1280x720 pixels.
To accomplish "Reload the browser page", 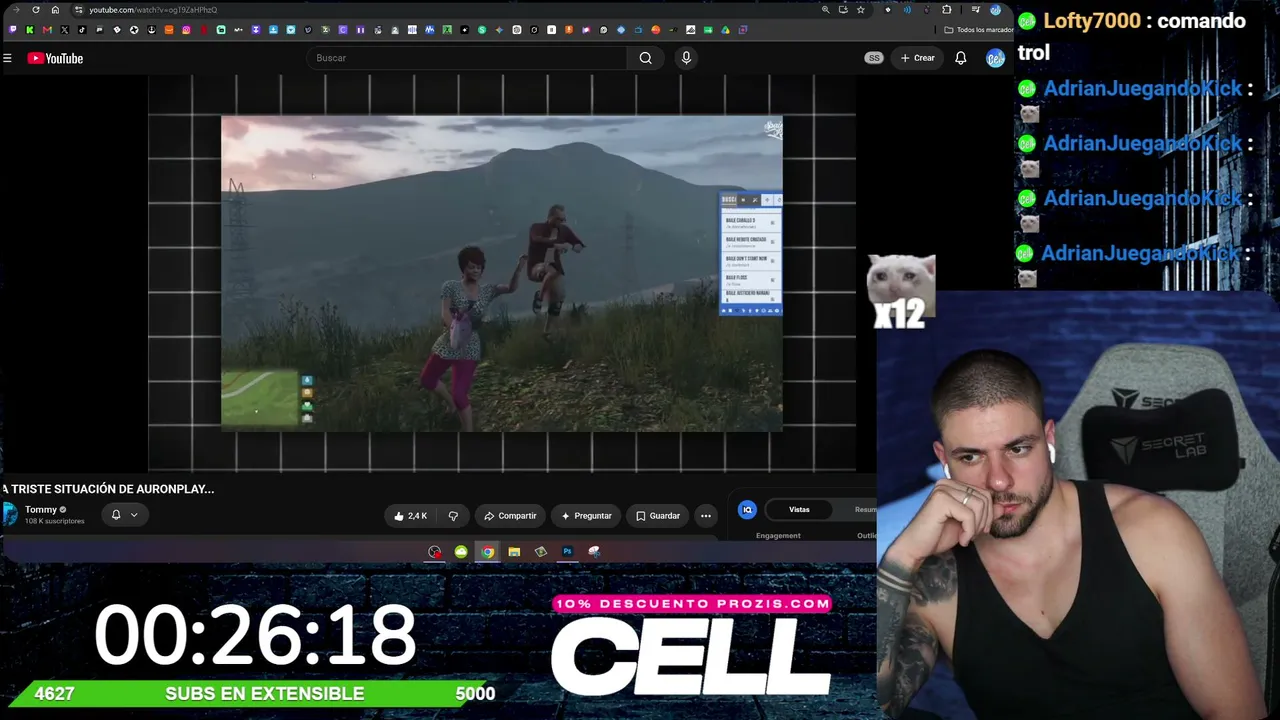I will coord(36,10).
